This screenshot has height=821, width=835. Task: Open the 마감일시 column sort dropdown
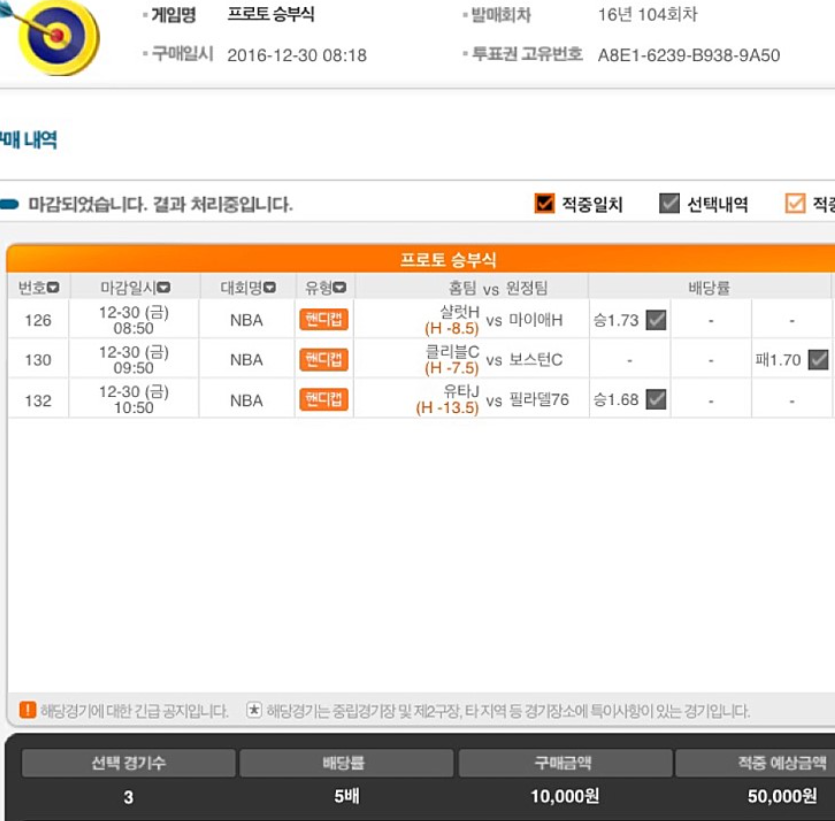[164, 288]
